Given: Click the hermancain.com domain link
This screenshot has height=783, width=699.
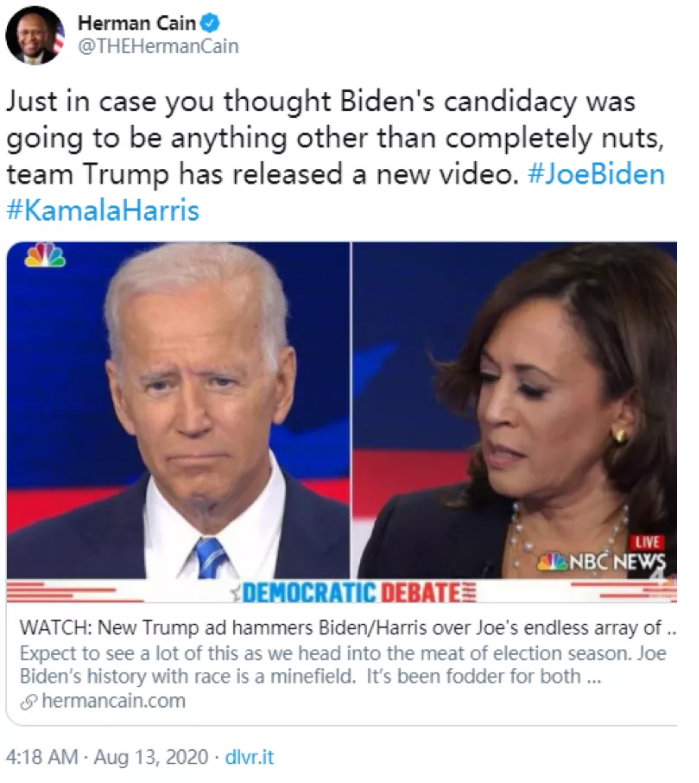Looking at the screenshot, I should [114, 701].
